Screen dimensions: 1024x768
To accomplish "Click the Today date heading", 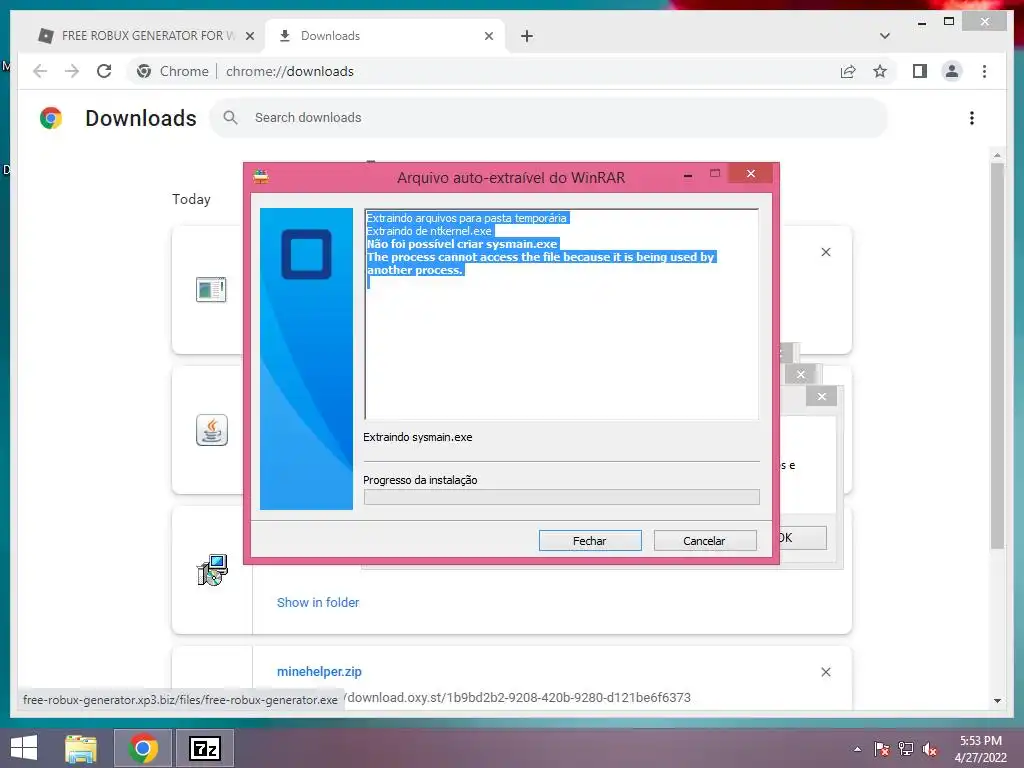I will pos(191,199).
